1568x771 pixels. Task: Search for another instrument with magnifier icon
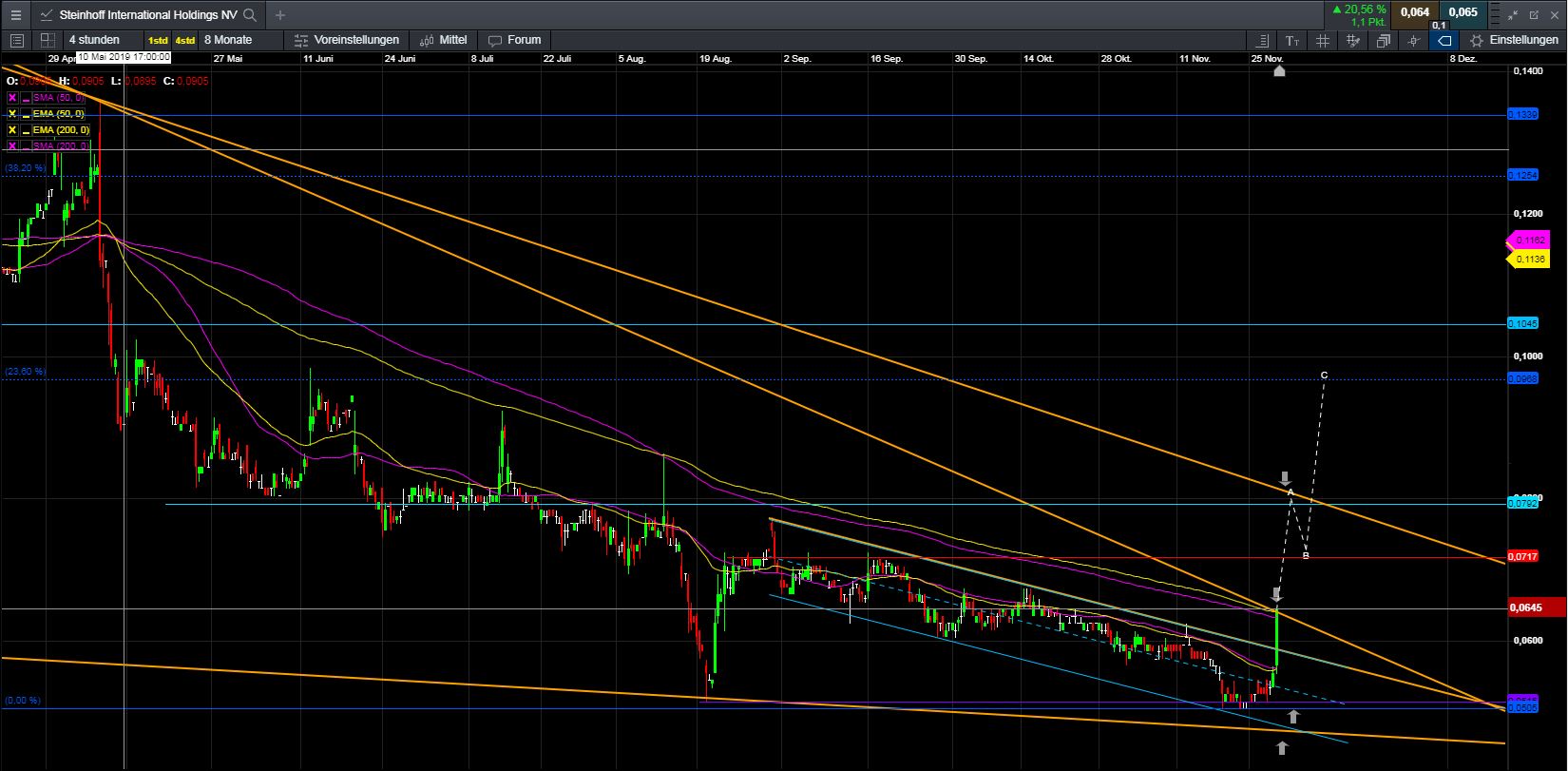(x=250, y=15)
